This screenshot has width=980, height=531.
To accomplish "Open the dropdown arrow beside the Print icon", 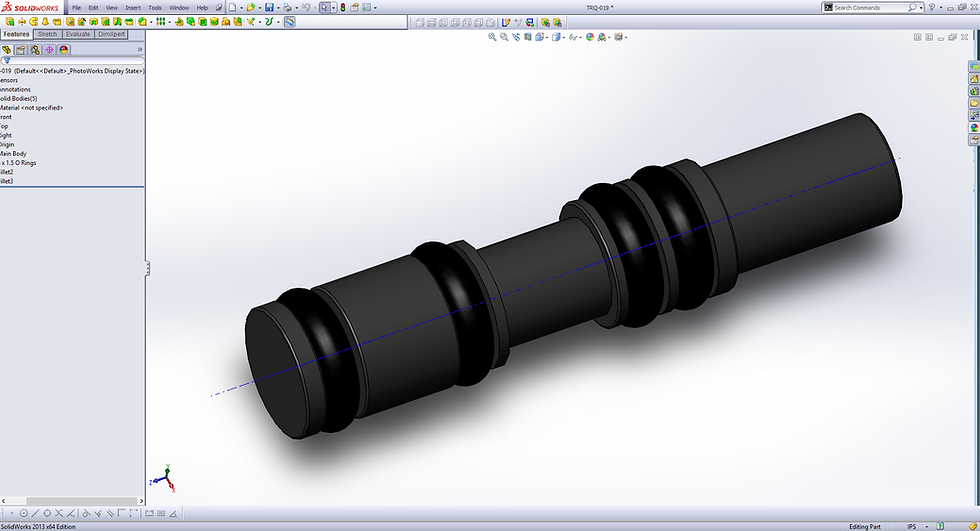I will [296, 8].
